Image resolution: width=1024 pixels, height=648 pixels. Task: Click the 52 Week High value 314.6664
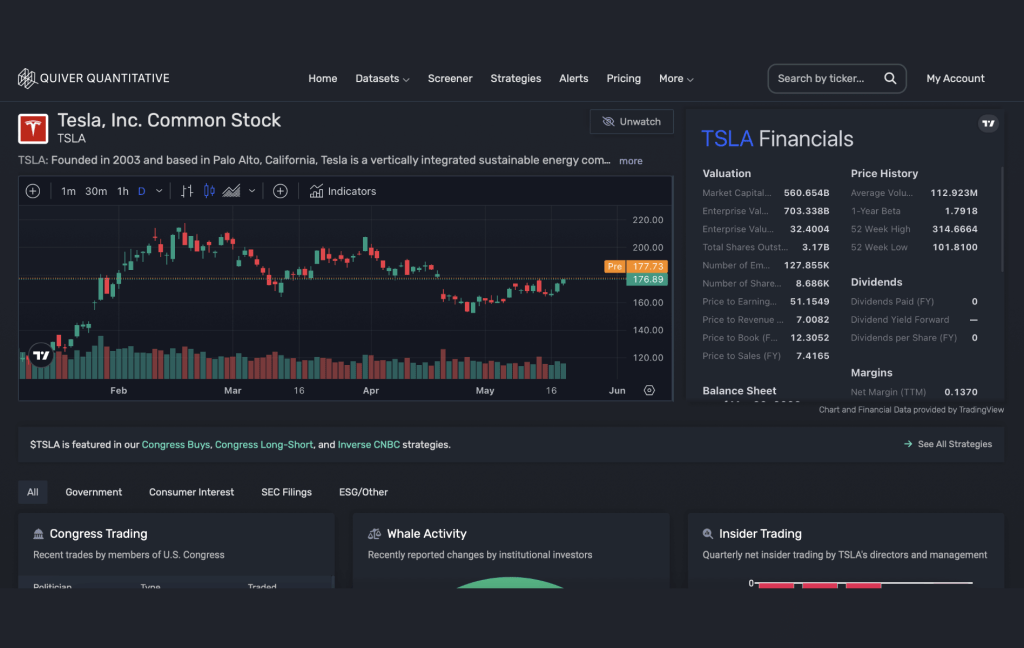[x=955, y=229]
